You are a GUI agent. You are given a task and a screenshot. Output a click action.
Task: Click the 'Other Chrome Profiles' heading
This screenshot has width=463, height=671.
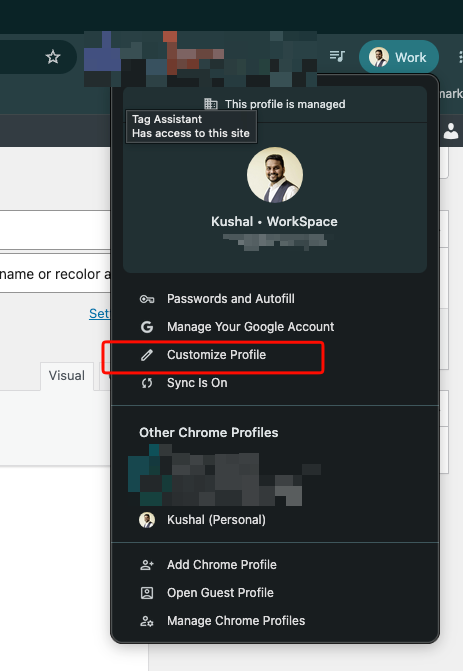208,432
